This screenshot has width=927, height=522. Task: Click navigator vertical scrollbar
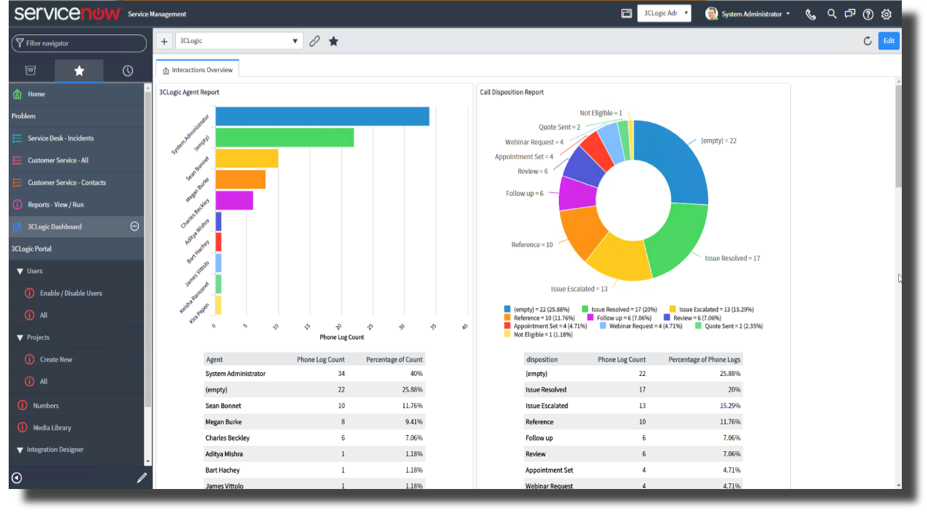tap(148, 248)
